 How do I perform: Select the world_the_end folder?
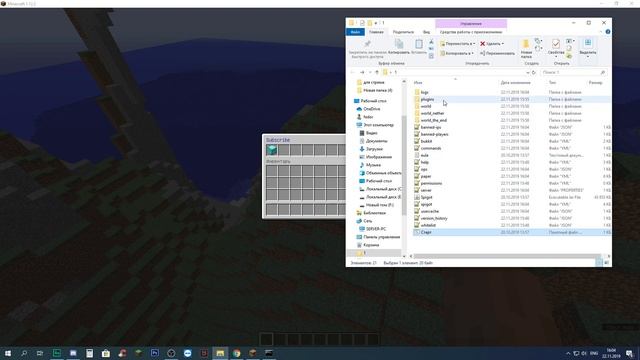point(433,120)
